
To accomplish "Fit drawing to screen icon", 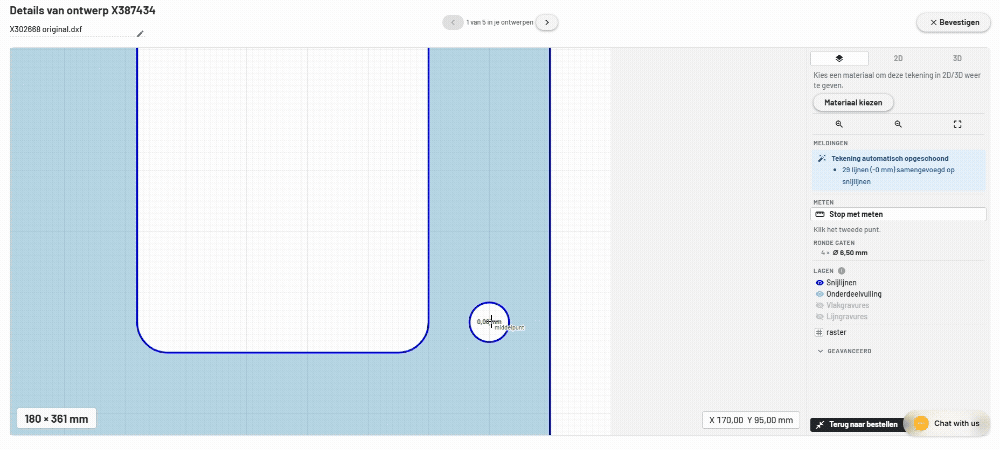I will (x=957, y=124).
